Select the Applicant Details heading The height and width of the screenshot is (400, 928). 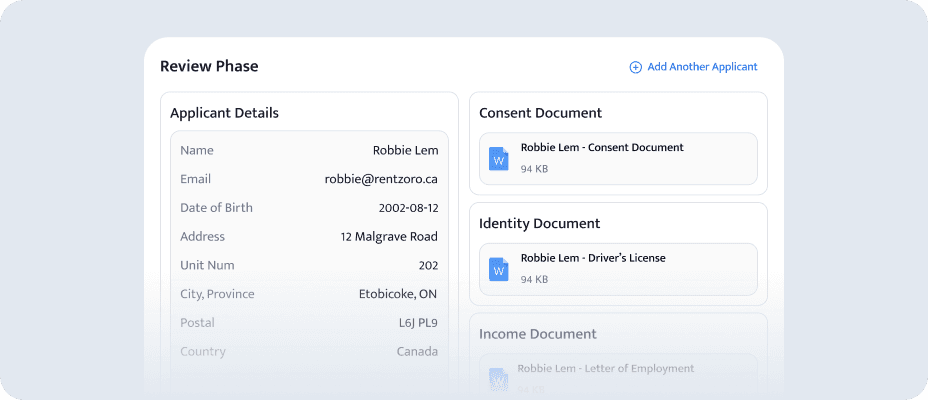pyautogui.click(x=224, y=113)
